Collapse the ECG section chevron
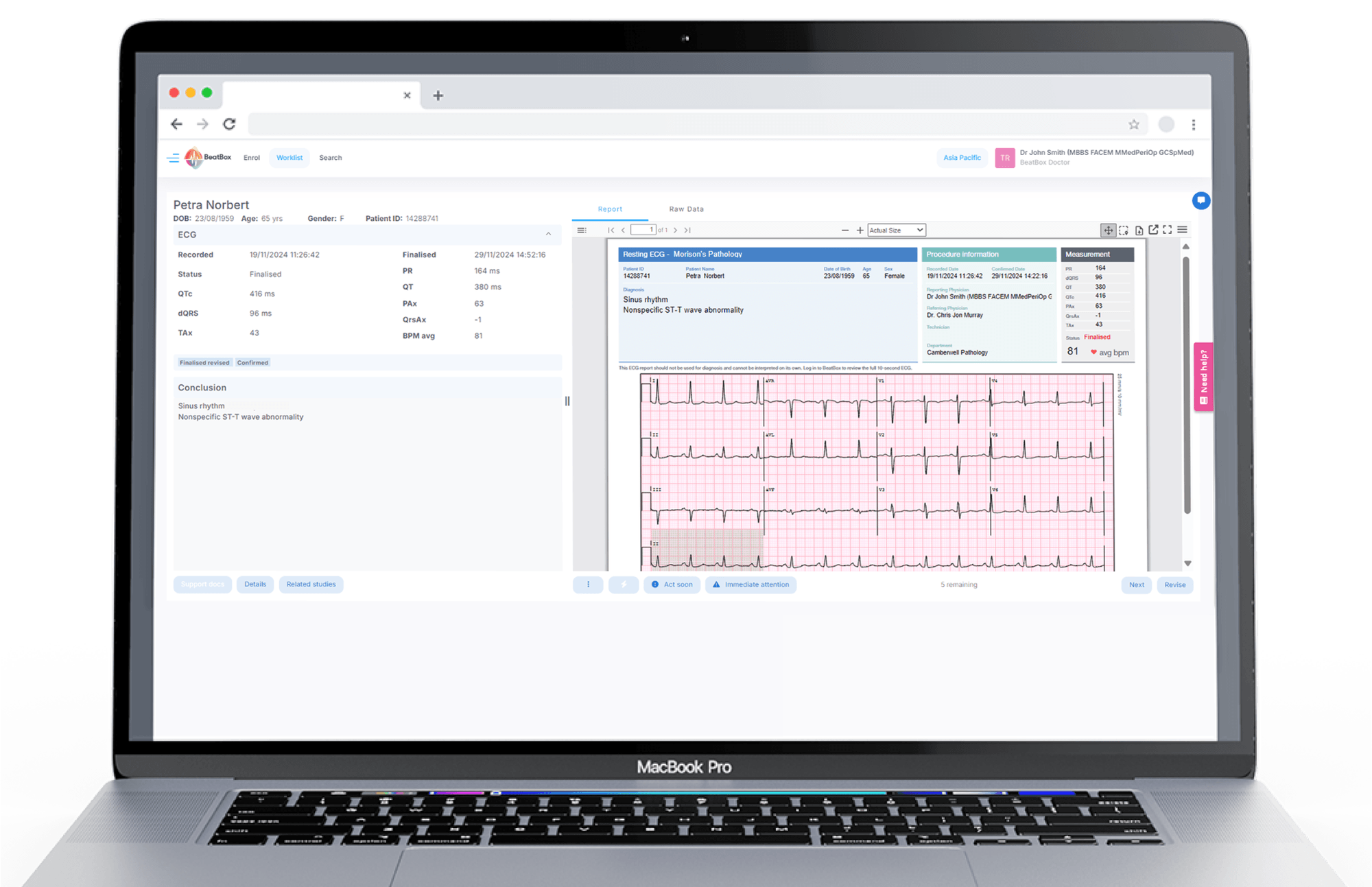The height and width of the screenshot is (887, 1372). click(548, 235)
